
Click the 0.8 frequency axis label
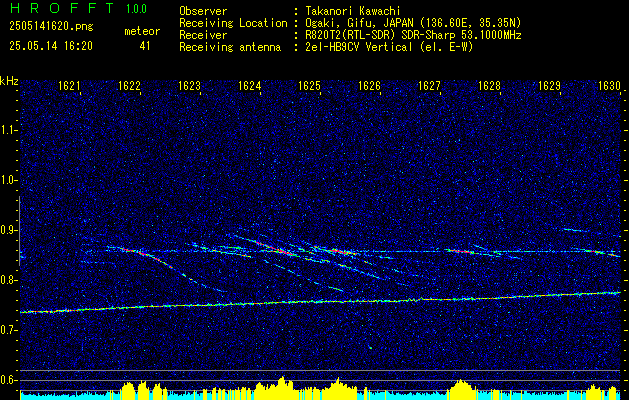8,280
